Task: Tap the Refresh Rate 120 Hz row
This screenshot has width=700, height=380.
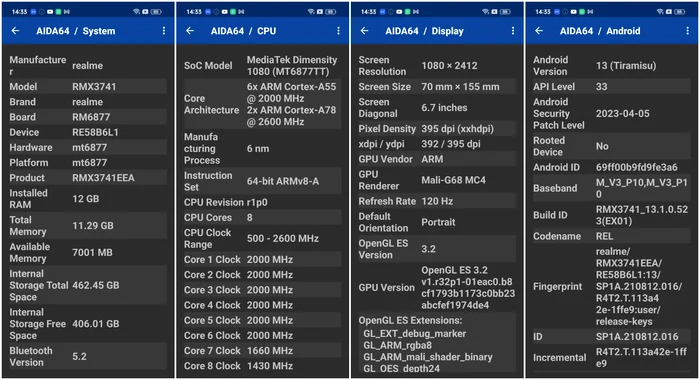Action: pyautogui.click(x=437, y=201)
